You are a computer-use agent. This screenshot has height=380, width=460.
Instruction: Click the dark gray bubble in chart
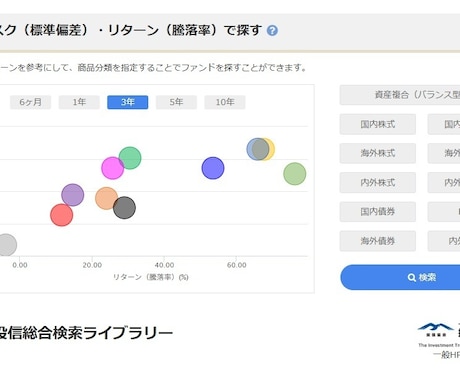(124, 208)
